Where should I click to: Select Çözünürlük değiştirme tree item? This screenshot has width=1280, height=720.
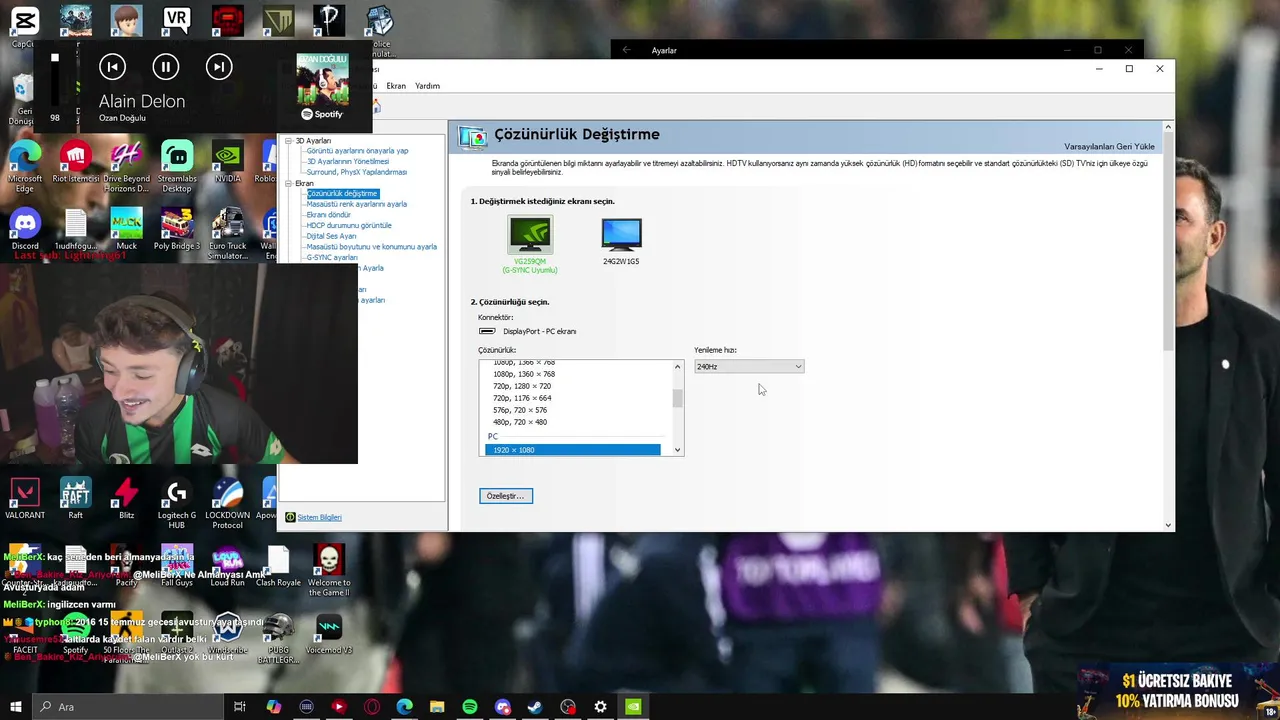coord(342,193)
